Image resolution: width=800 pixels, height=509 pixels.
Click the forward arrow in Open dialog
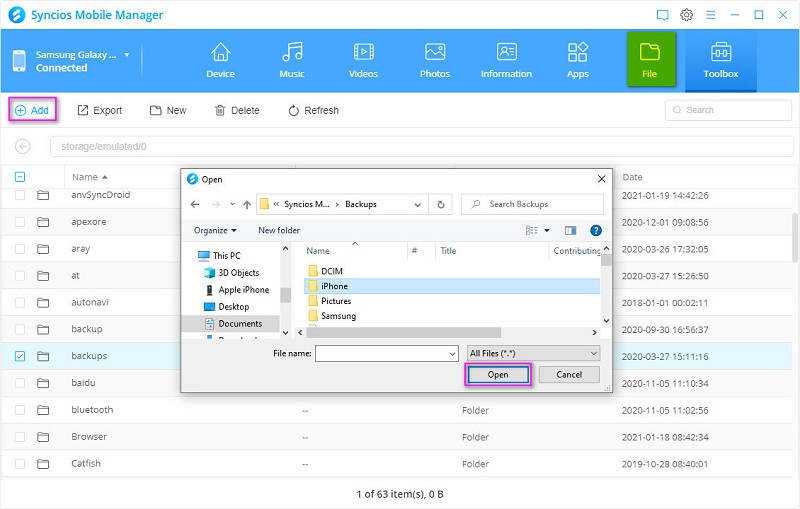(215, 205)
